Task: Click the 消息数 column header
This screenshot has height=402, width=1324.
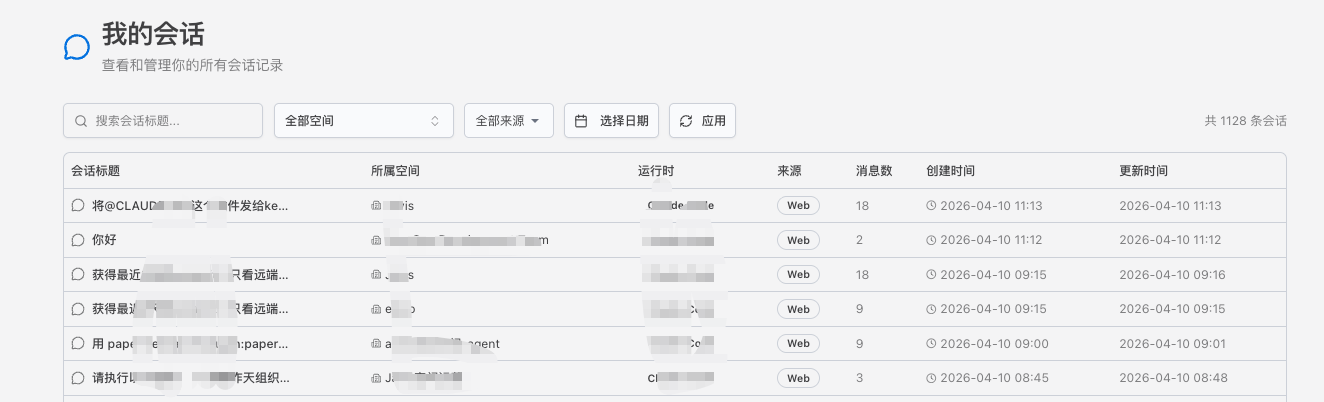Action: tap(874, 171)
